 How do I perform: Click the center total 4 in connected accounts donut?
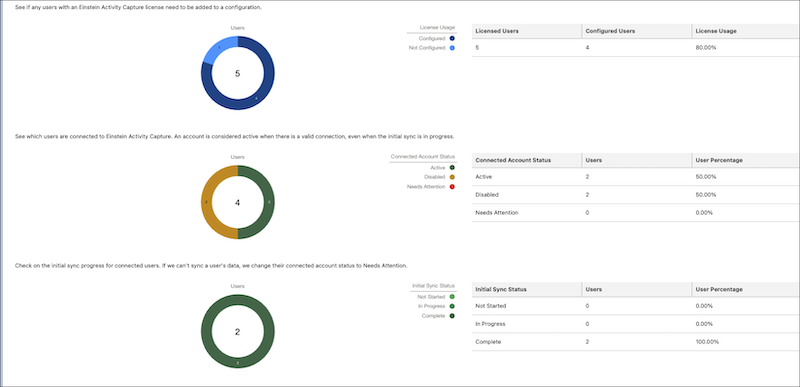[x=237, y=202]
